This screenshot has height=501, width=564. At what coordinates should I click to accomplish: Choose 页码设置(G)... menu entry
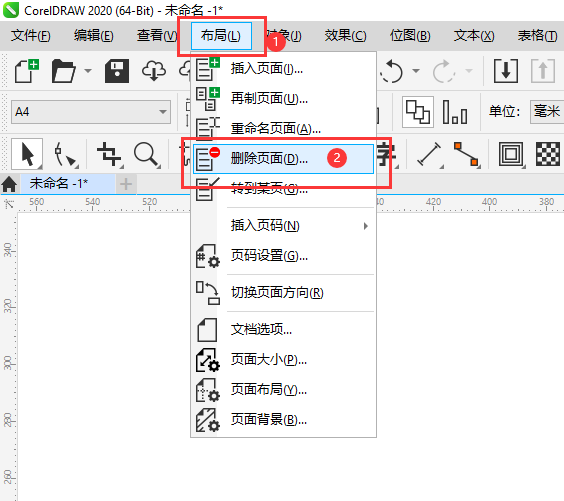coord(283,256)
